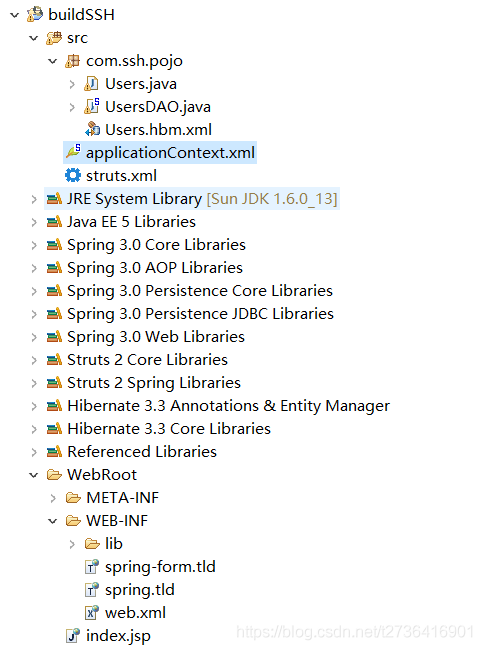Click the Struts 2 Core Libraries icon
The image size is (482, 650).
tap(54, 360)
